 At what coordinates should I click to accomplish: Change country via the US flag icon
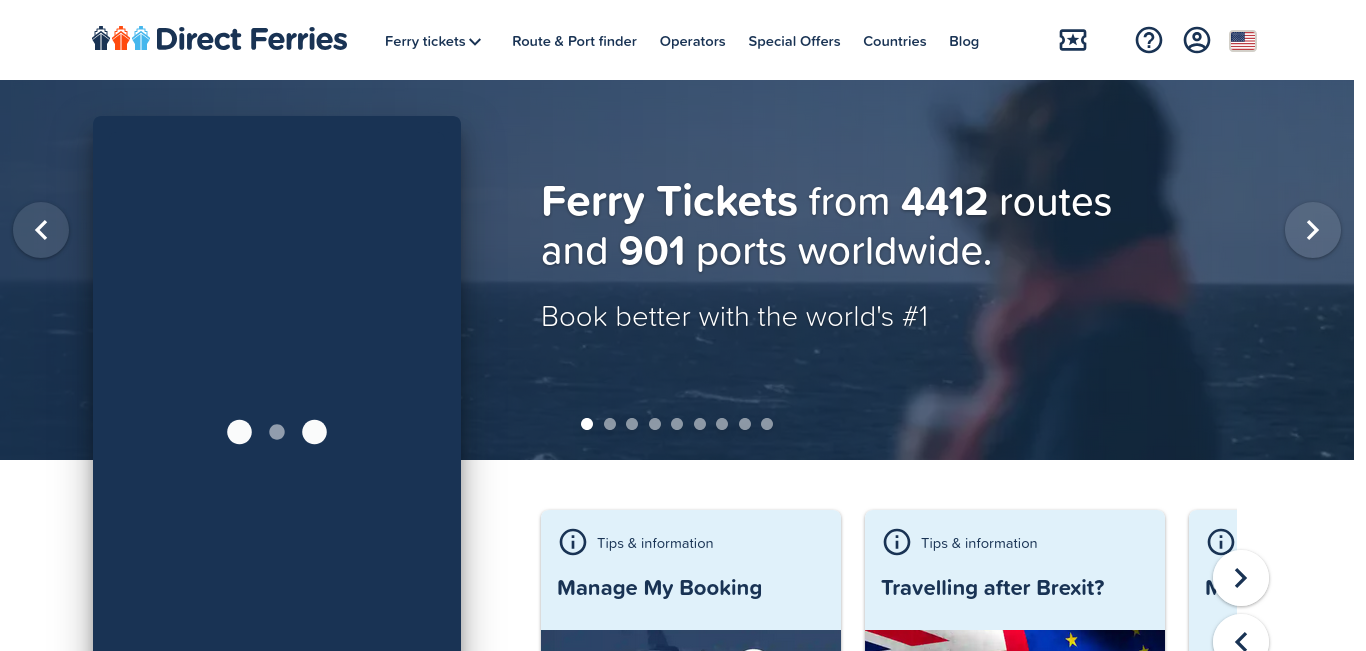(1243, 41)
